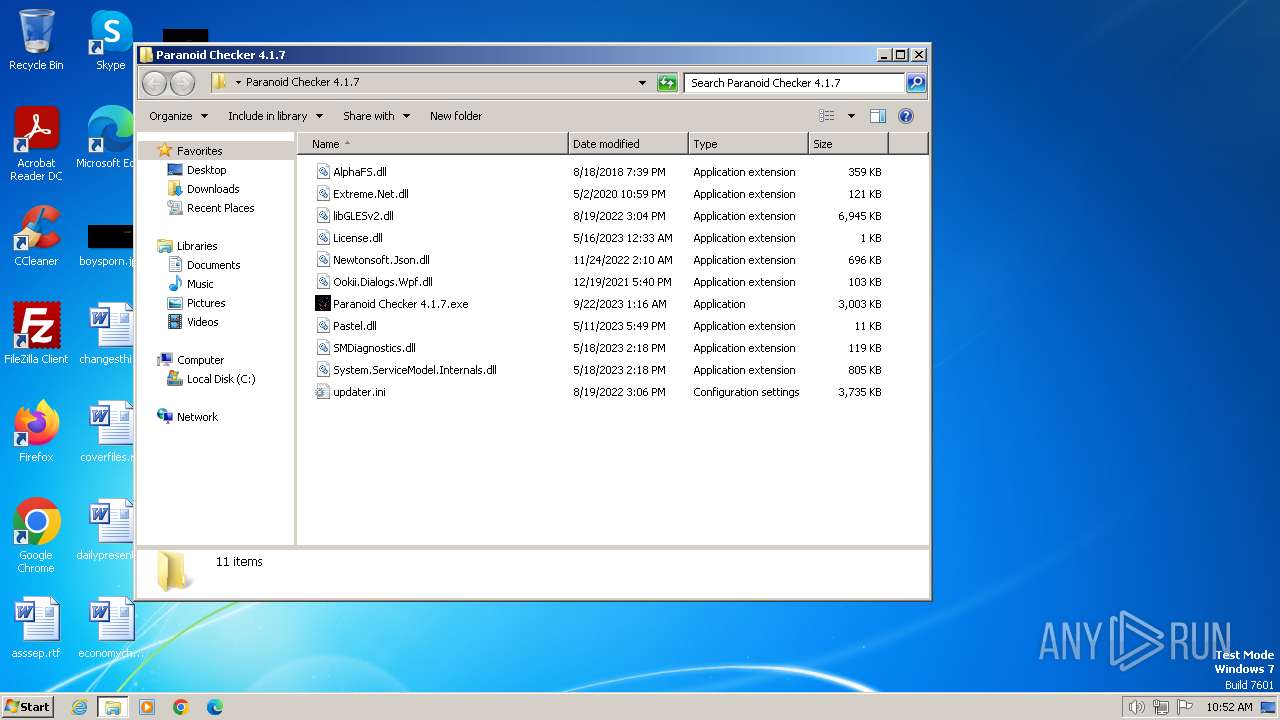
Task: Click the search magnifier button
Action: [x=915, y=83]
